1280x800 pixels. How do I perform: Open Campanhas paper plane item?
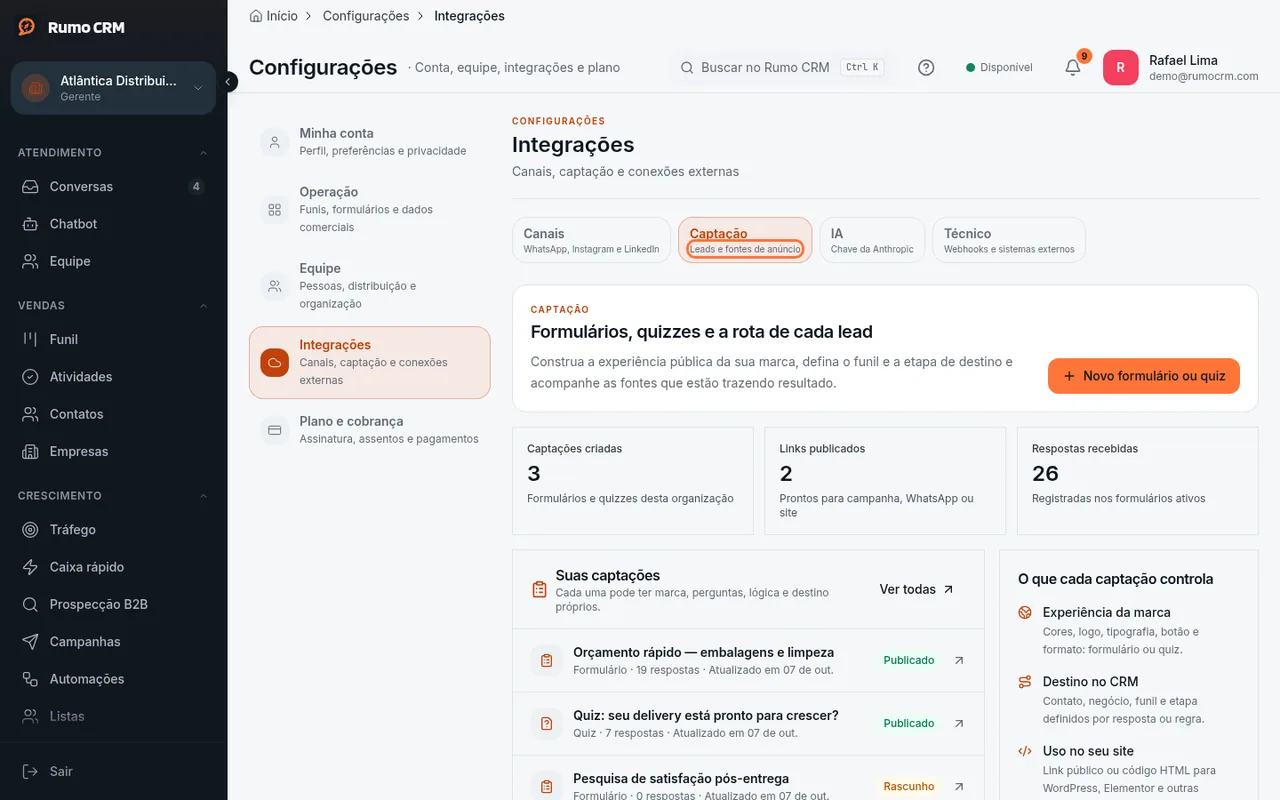113,642
